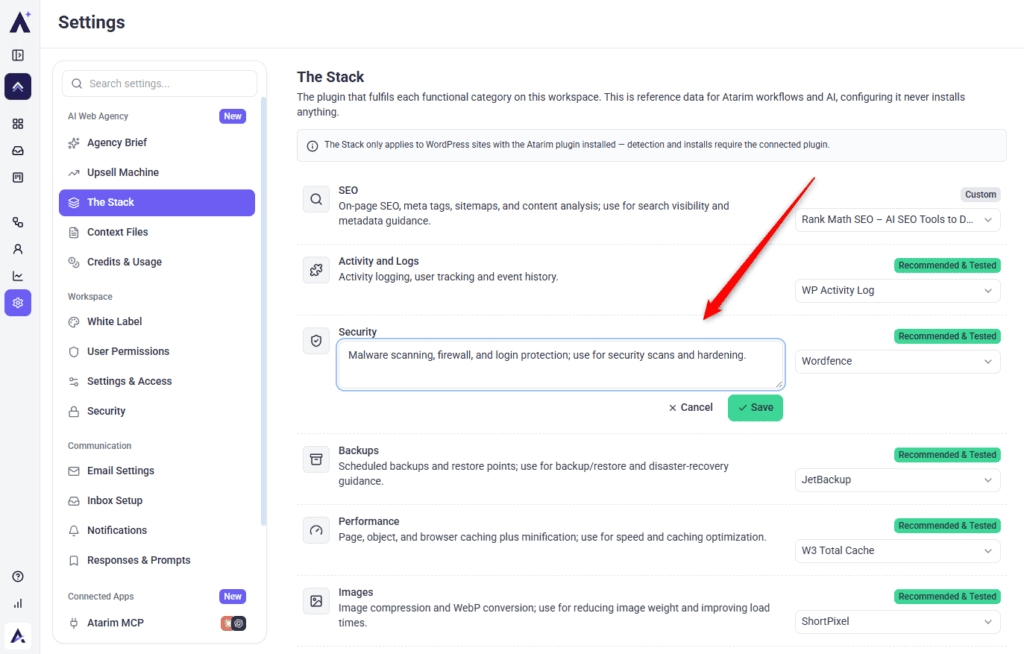Click the New badge beside AI Web Agency
The image size is (1024, 654).
pos(232,116)
